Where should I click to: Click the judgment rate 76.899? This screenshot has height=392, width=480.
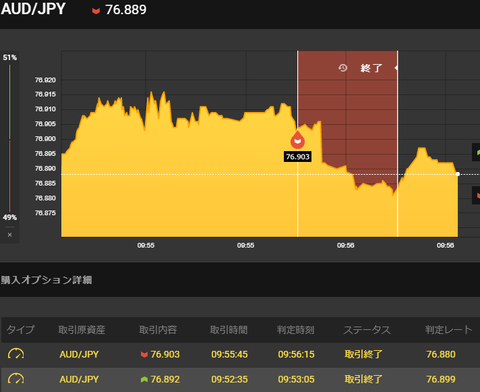point(441,379)
